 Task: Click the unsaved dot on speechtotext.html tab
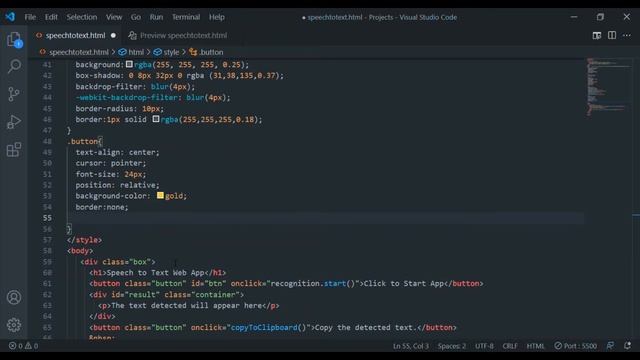pyautogui.click(x=113, y=36)
